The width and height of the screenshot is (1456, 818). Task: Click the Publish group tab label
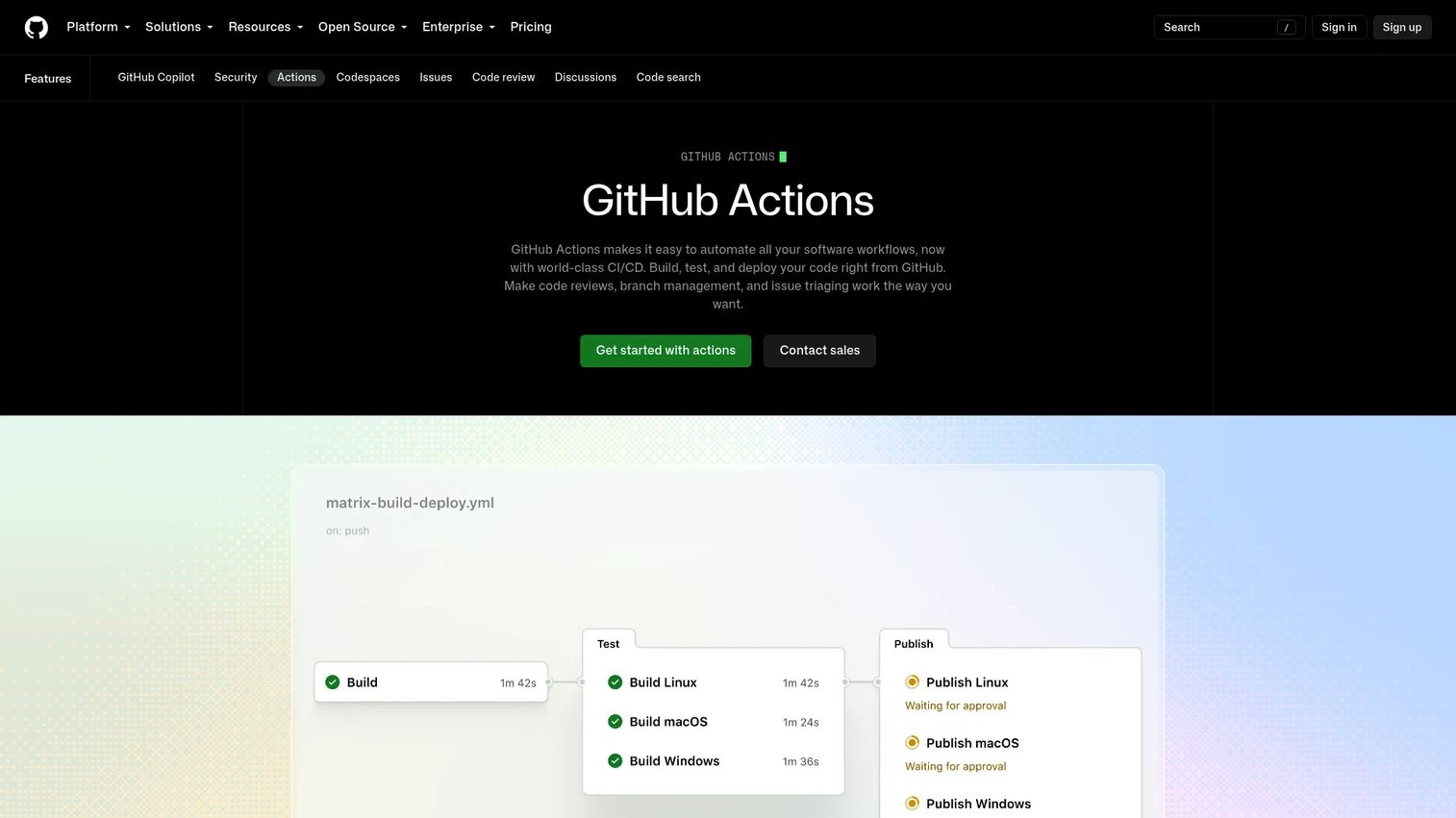coord(914,644)
